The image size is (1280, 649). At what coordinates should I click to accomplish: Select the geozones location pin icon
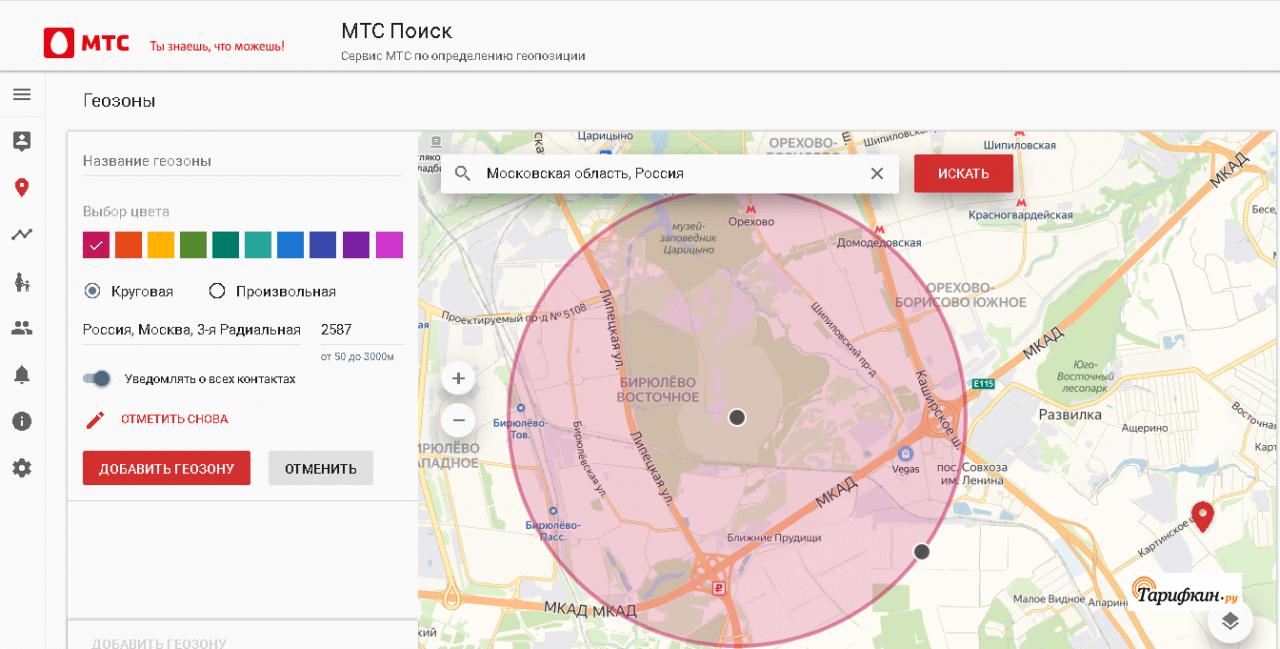click(x=22, y=188)
